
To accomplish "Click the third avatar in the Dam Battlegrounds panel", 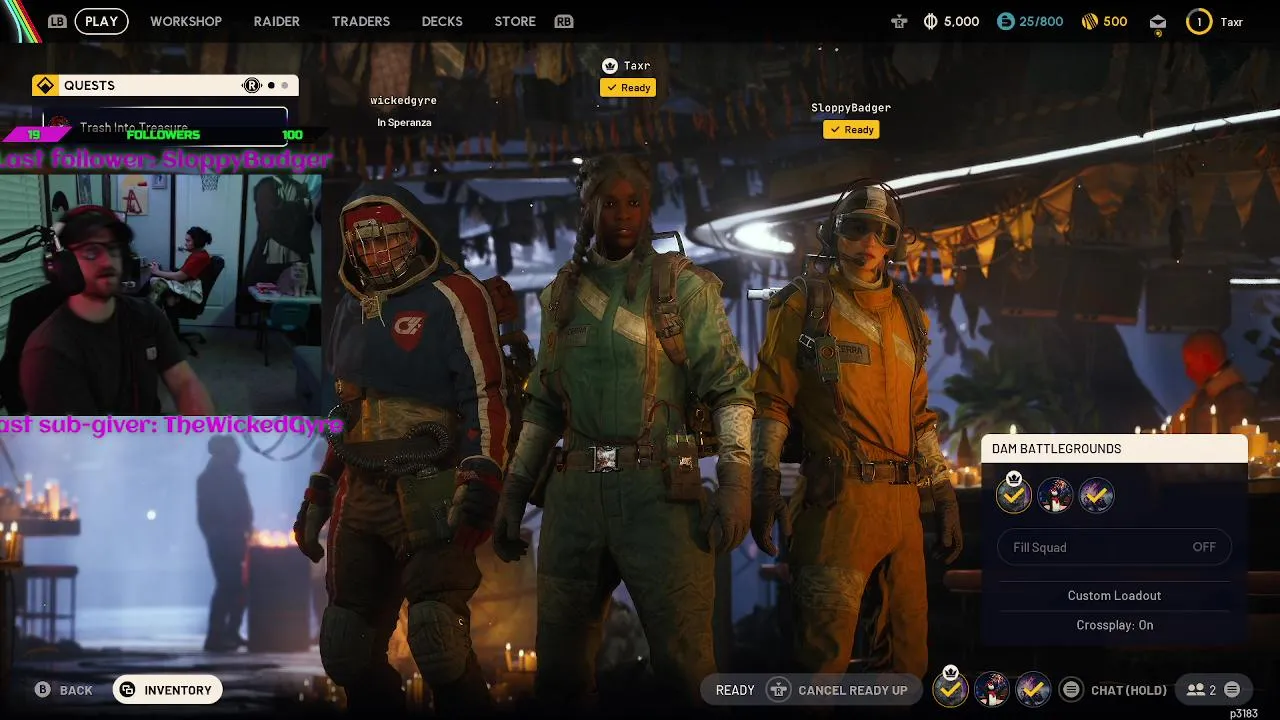I will [x=1096, y=495].
